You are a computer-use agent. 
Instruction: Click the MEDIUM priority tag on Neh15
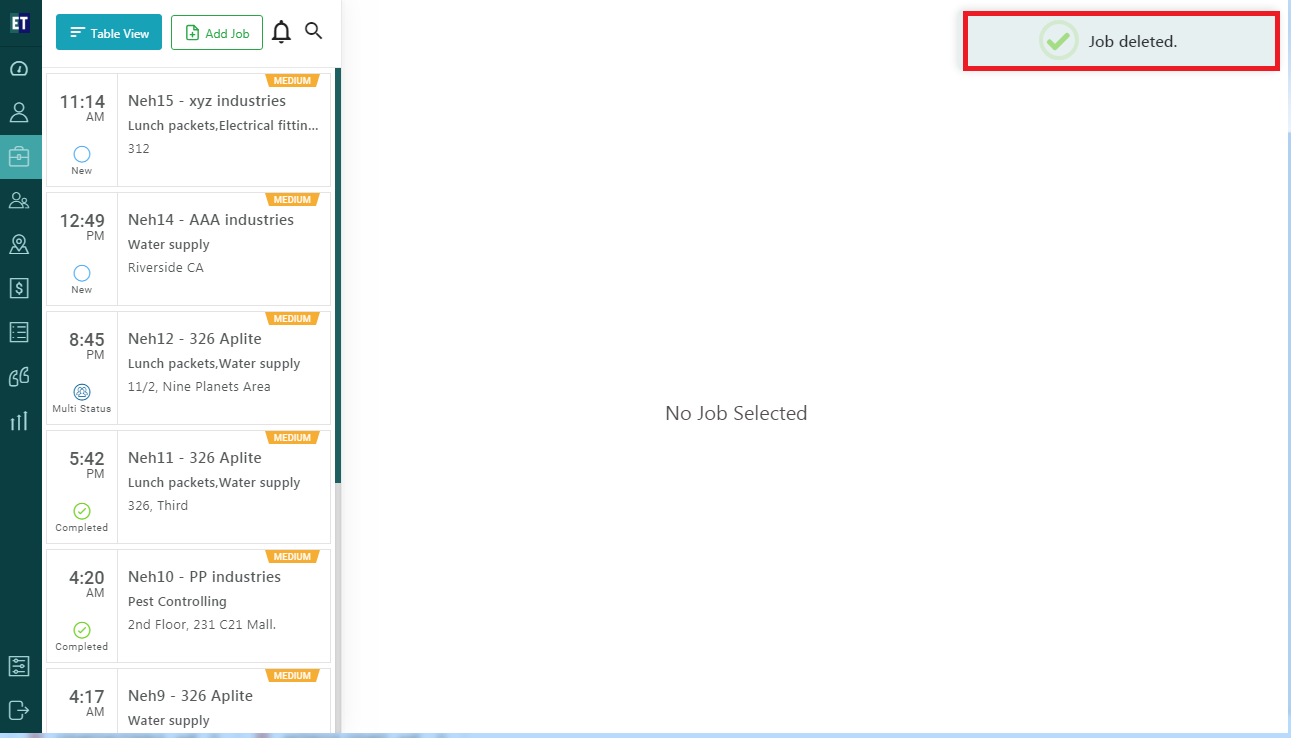(x=292, y=81)
